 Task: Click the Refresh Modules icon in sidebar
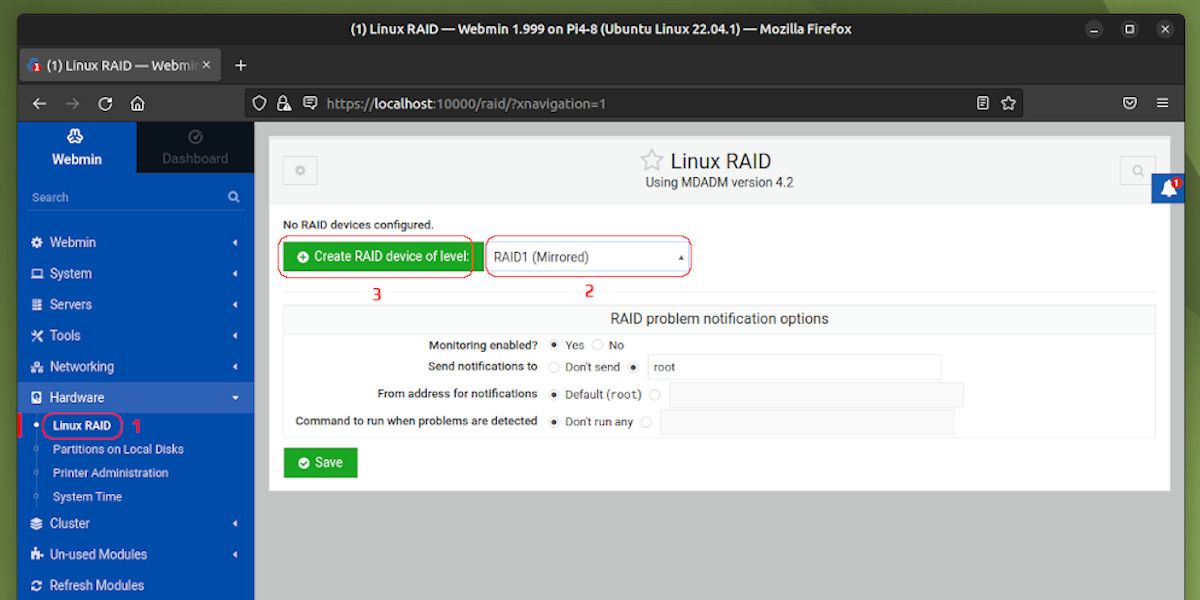click(37, 585)
